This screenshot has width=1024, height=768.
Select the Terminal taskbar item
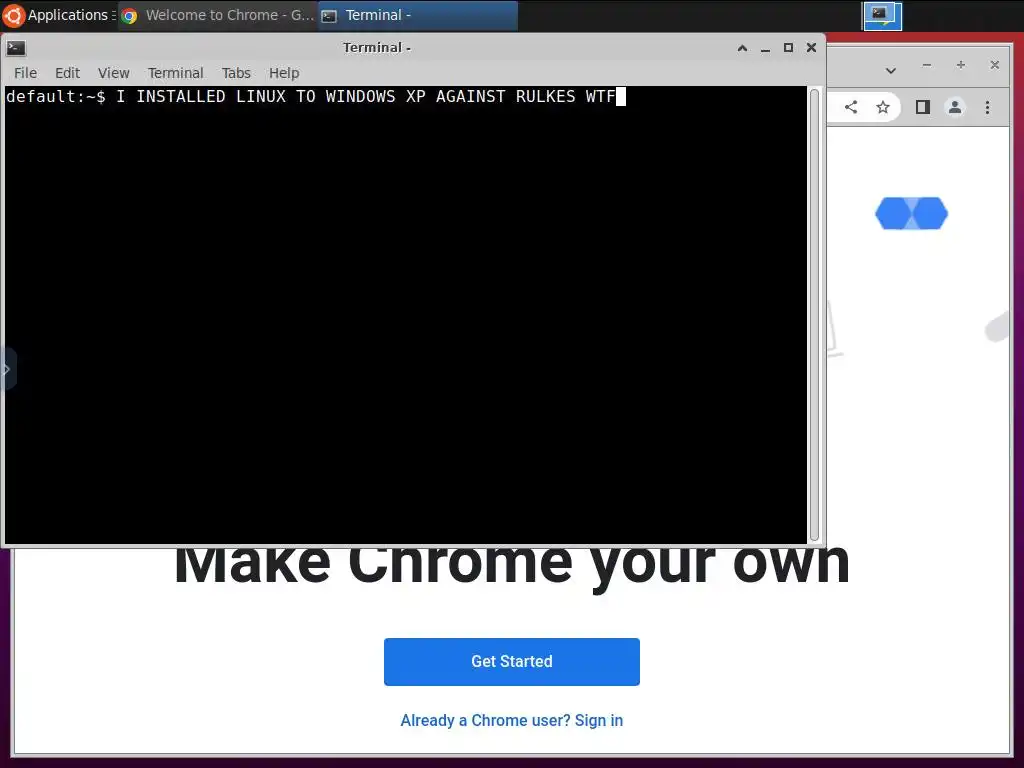418,15
